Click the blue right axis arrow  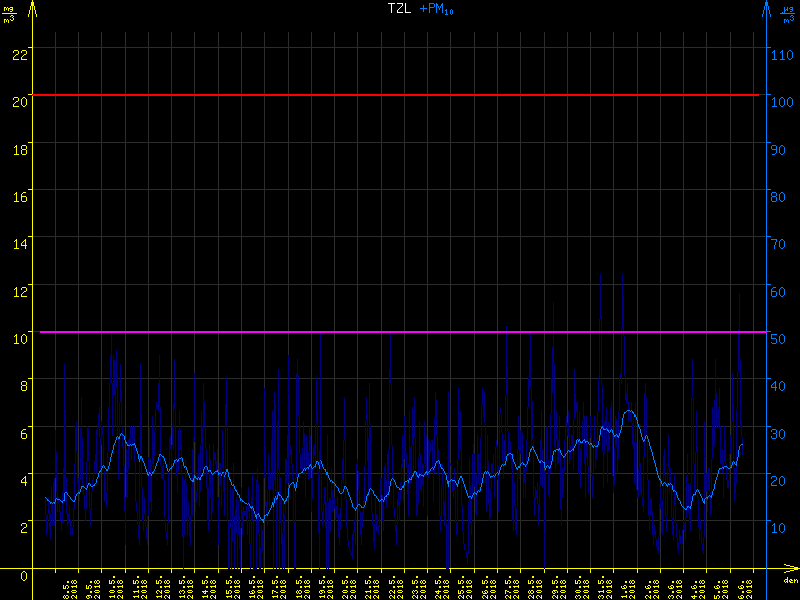(767, 9)
